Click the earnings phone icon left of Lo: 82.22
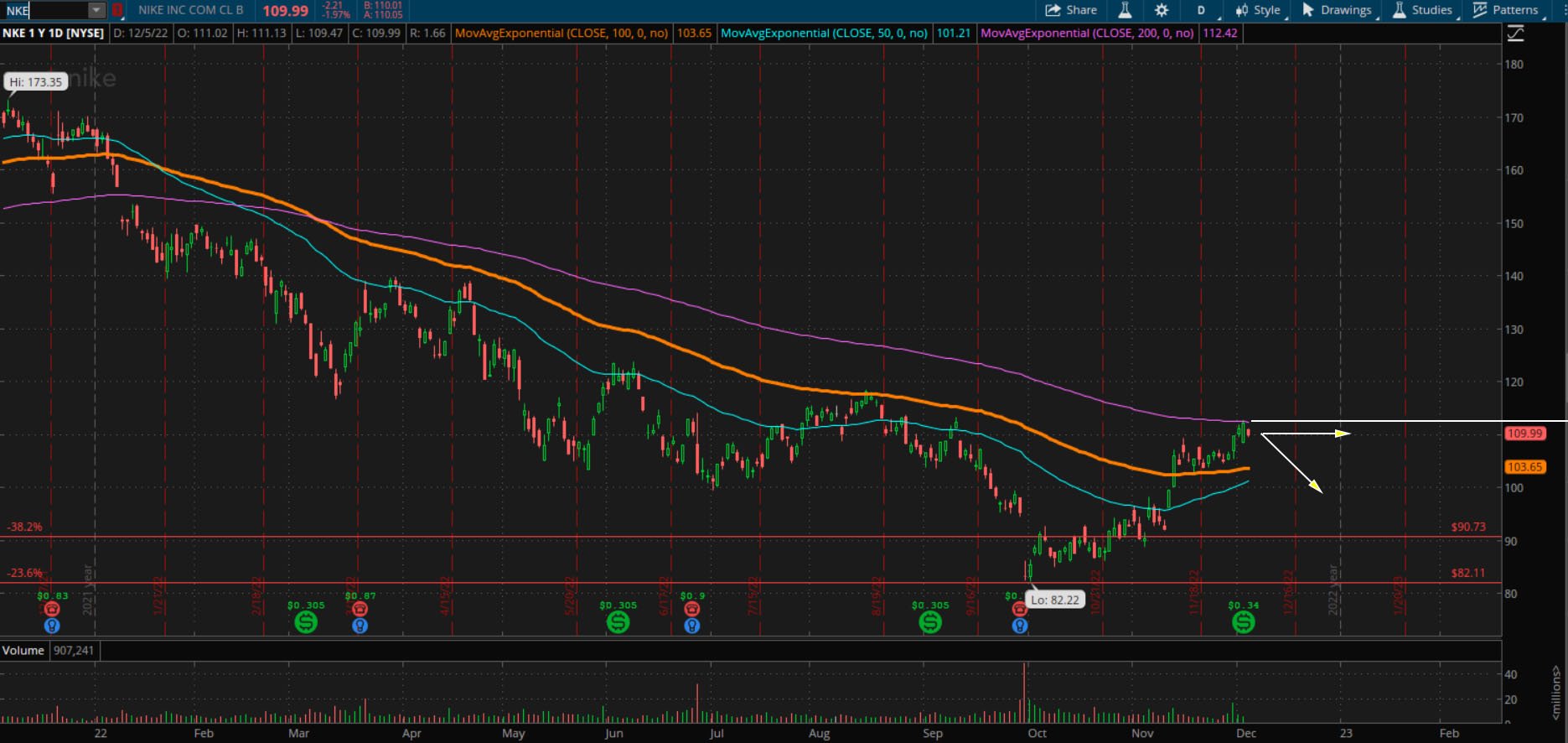This screenshot has height=743, width=1568. pos(1019,609)
